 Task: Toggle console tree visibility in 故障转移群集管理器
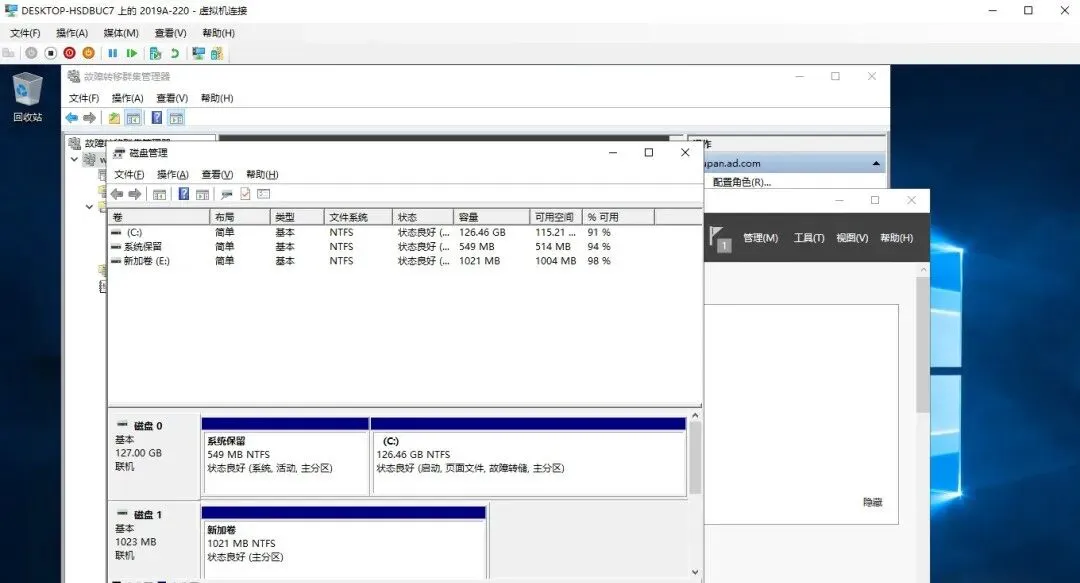pyautogui.click(x=133, y=117)
